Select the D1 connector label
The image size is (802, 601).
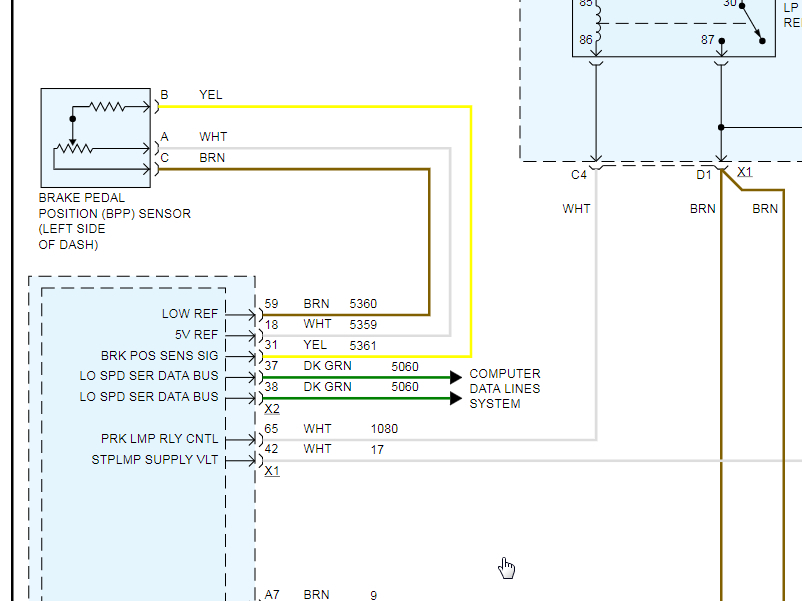[x=704, y=175]
